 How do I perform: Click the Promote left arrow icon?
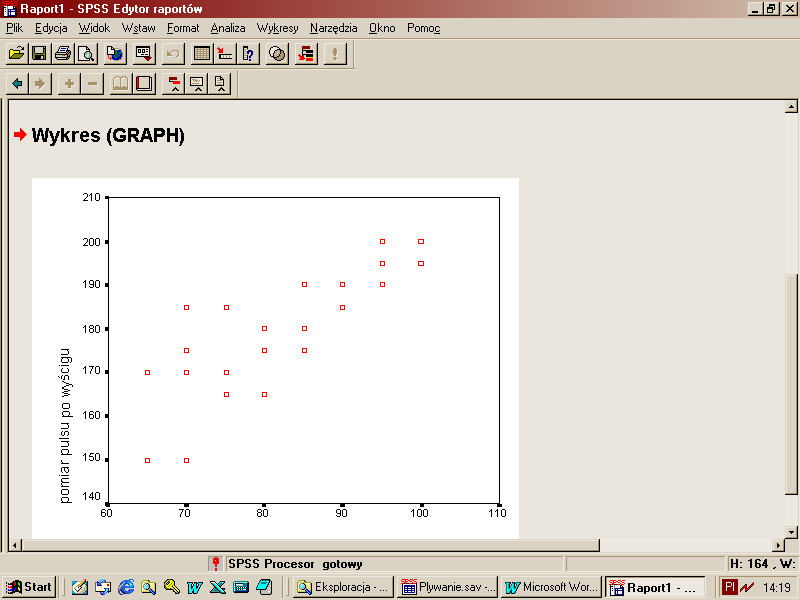[x=17, y=83]
